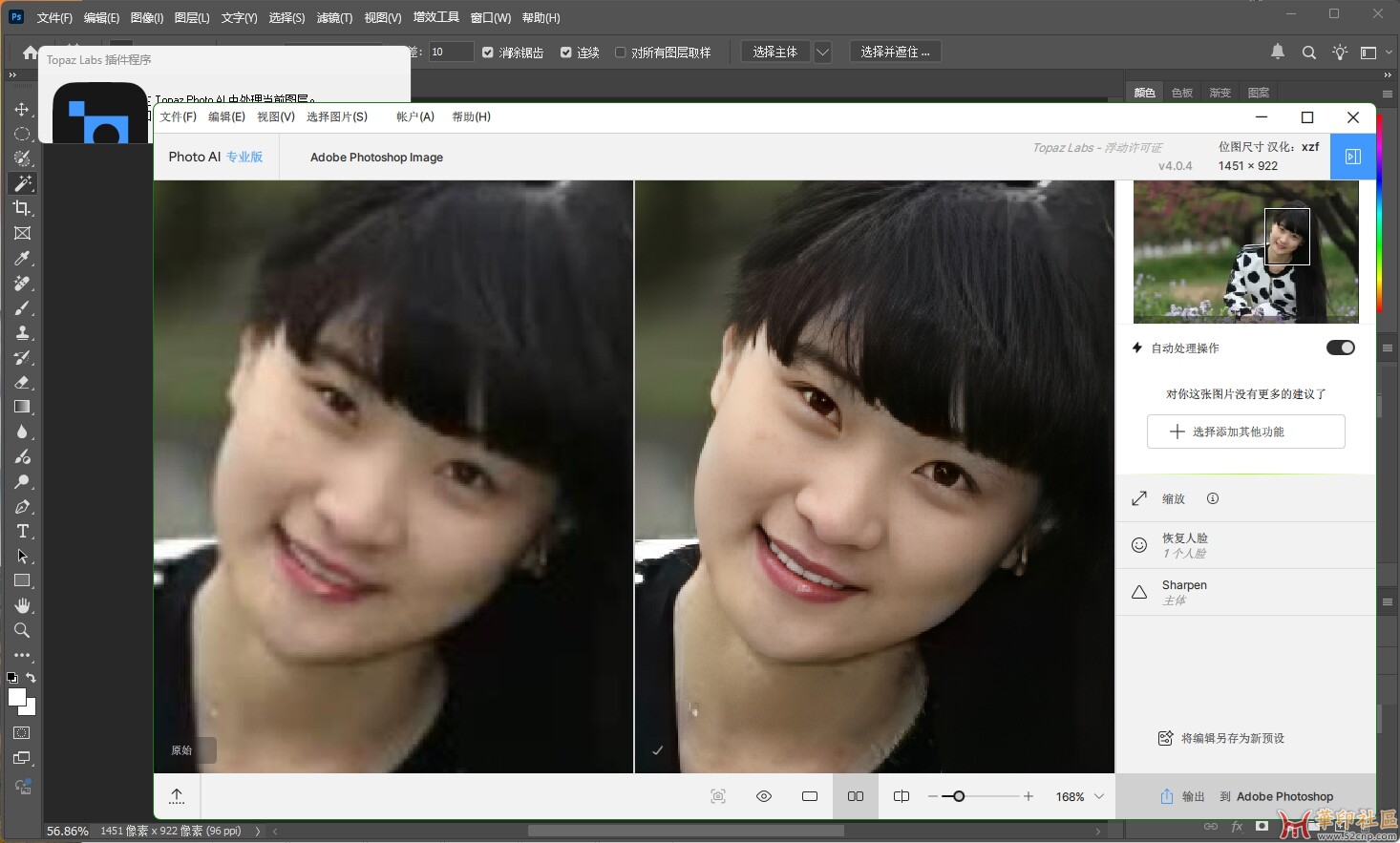The image size is (1400, 843).
Task: Click the Photoshop Home icon
Action: [x=31, y=53]
